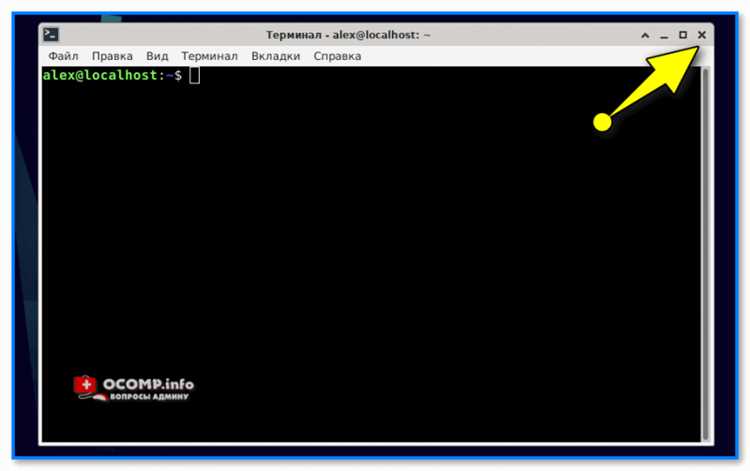
Task: Click the terminal vertical scrollbar
Action: point(705,253)
